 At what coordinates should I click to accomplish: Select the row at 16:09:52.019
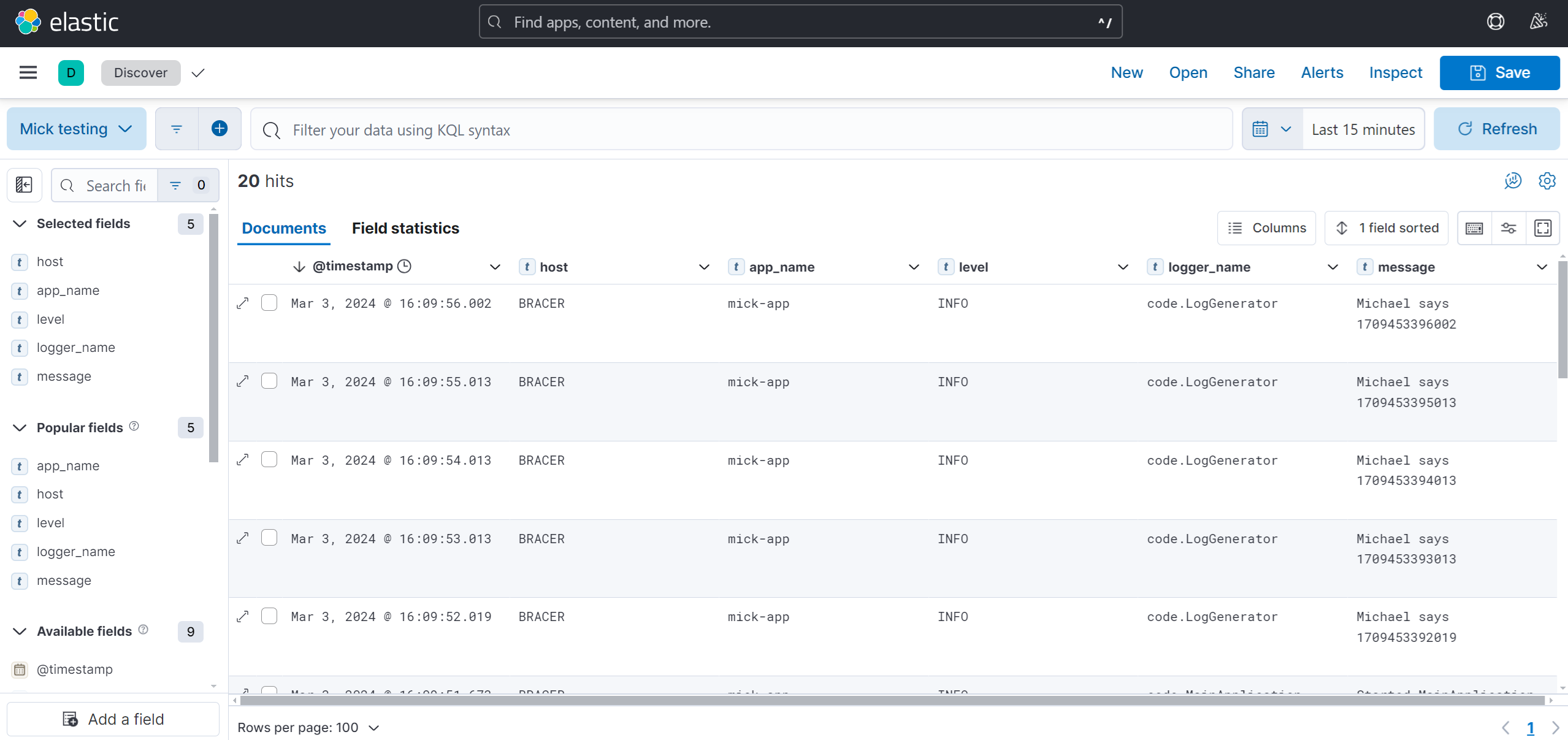(269, 616)
